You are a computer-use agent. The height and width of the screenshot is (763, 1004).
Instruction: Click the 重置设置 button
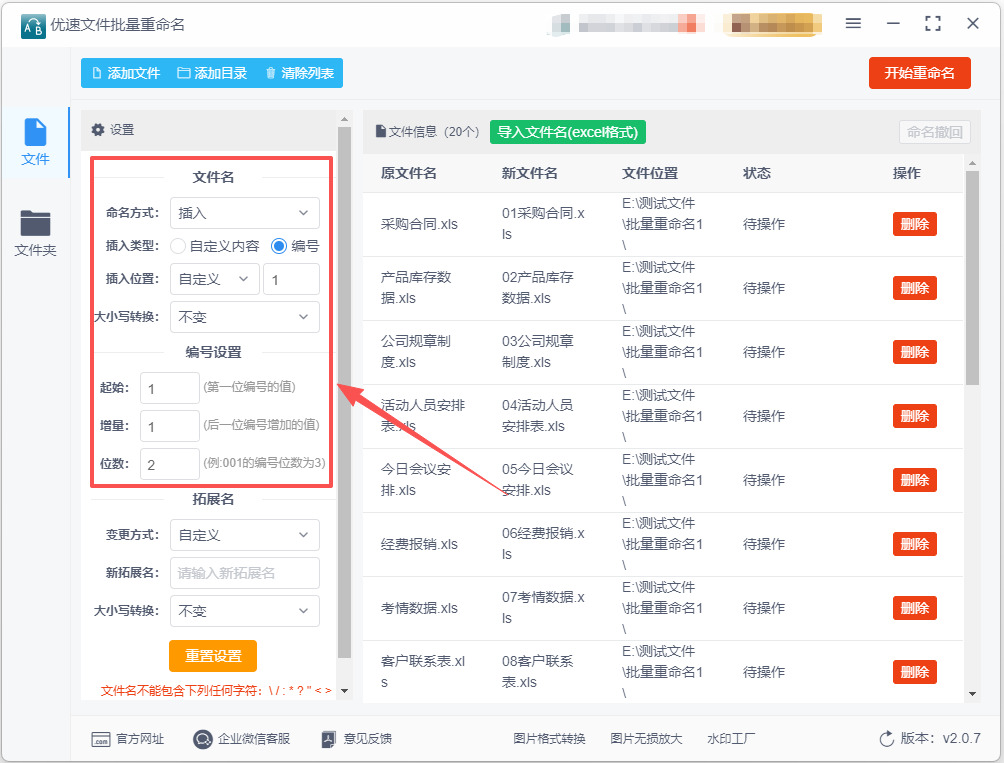(213, 655)
